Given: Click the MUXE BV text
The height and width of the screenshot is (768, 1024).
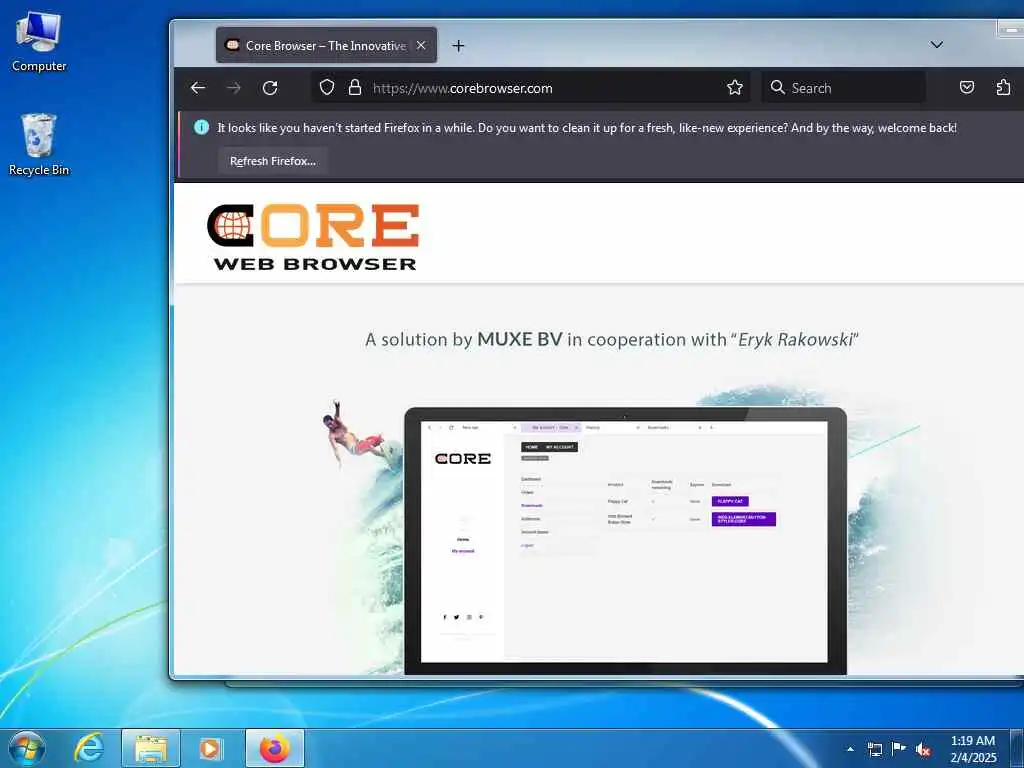Looking at the screenshot, I should tap(520, 340).
